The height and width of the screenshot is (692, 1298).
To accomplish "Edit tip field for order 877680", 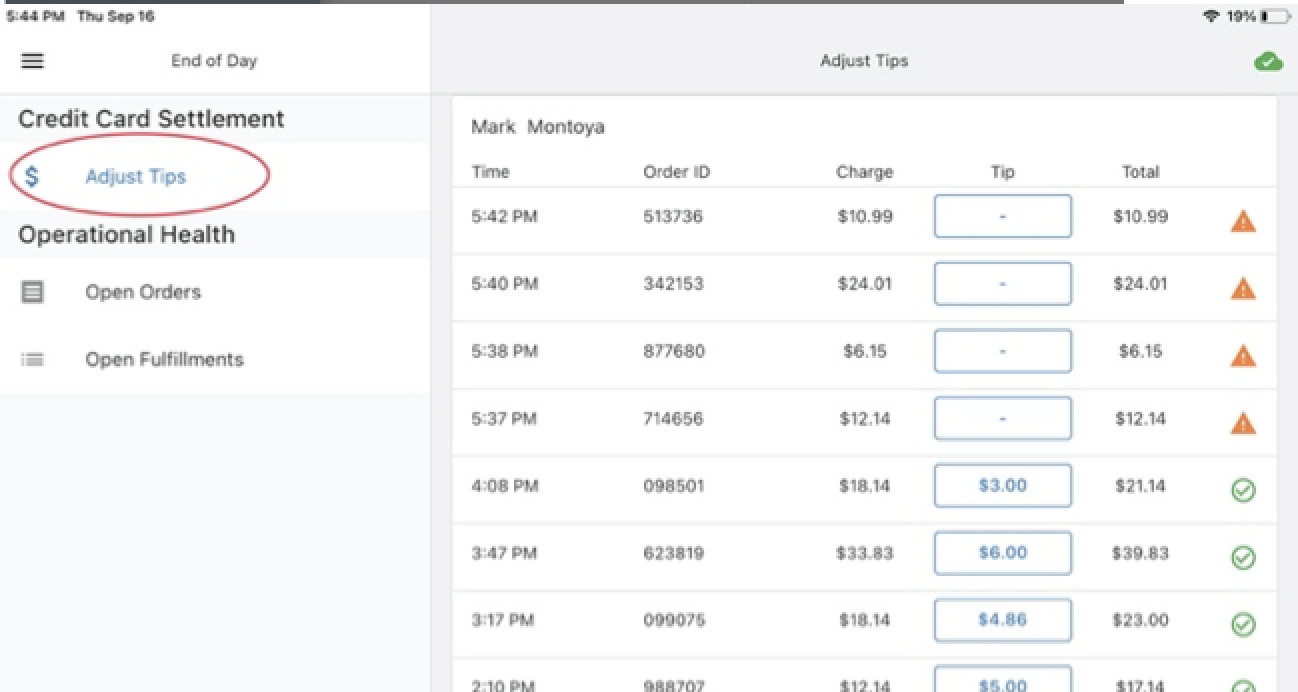I will 1002,351.
